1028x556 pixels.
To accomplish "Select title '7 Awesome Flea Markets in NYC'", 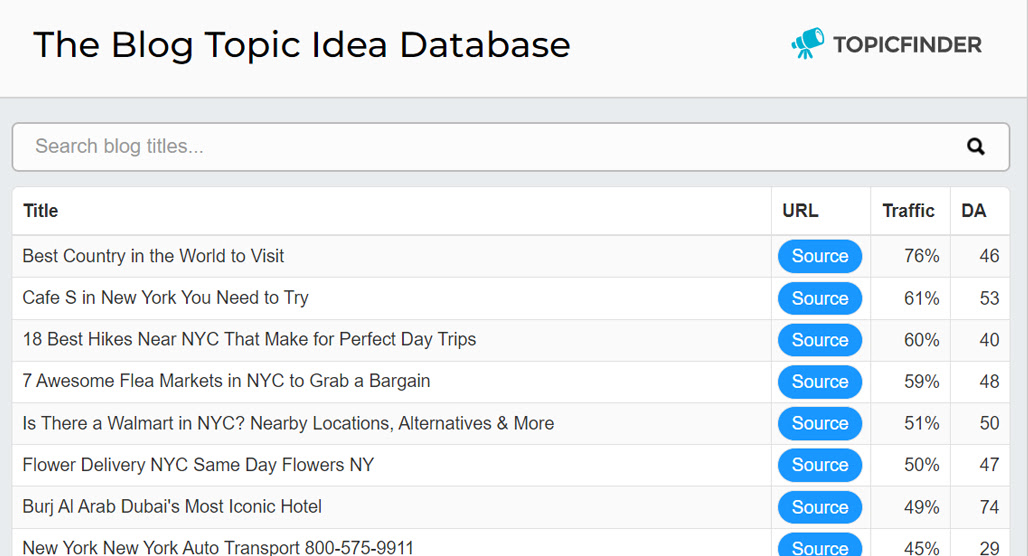I will click(x=226, y=381).
